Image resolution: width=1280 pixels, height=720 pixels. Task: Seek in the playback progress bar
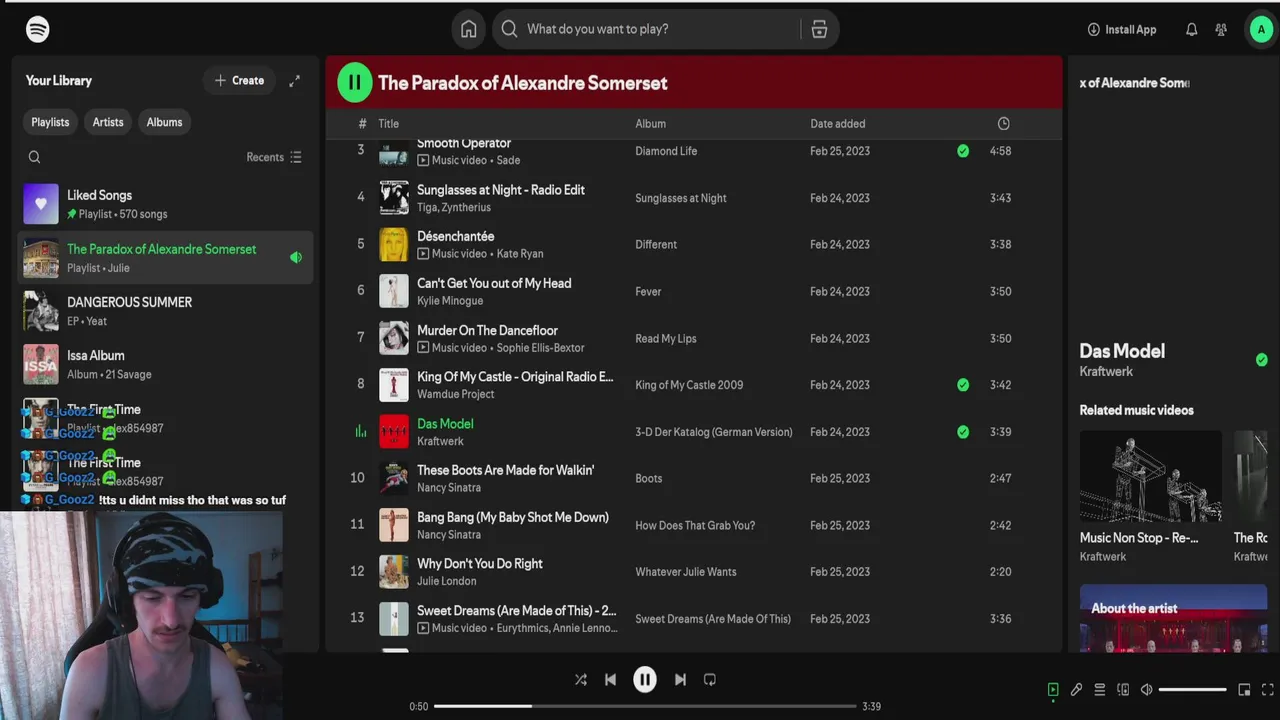click(x=645, y=706)
